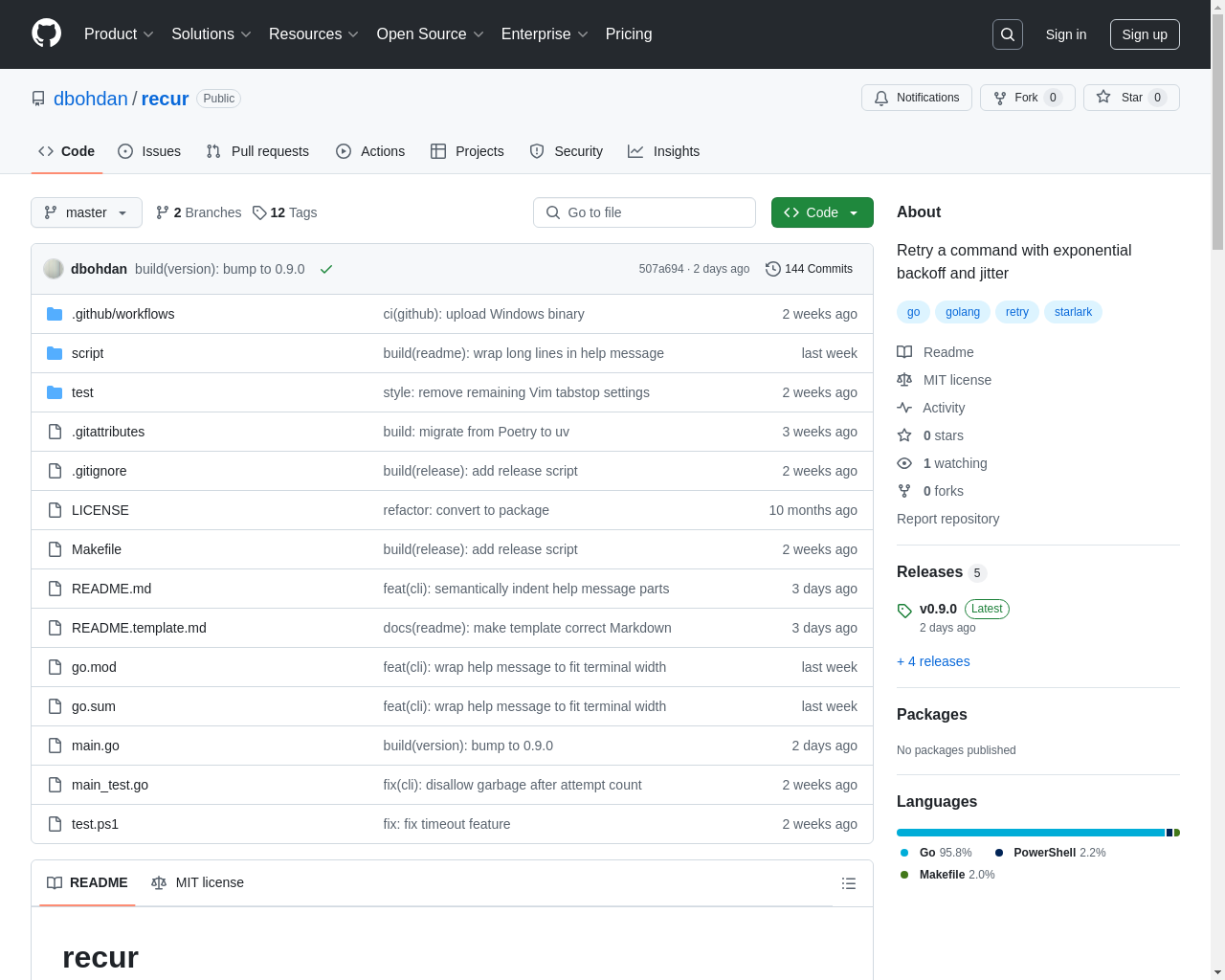Open Readme link in About sidebar

point(935,352)
